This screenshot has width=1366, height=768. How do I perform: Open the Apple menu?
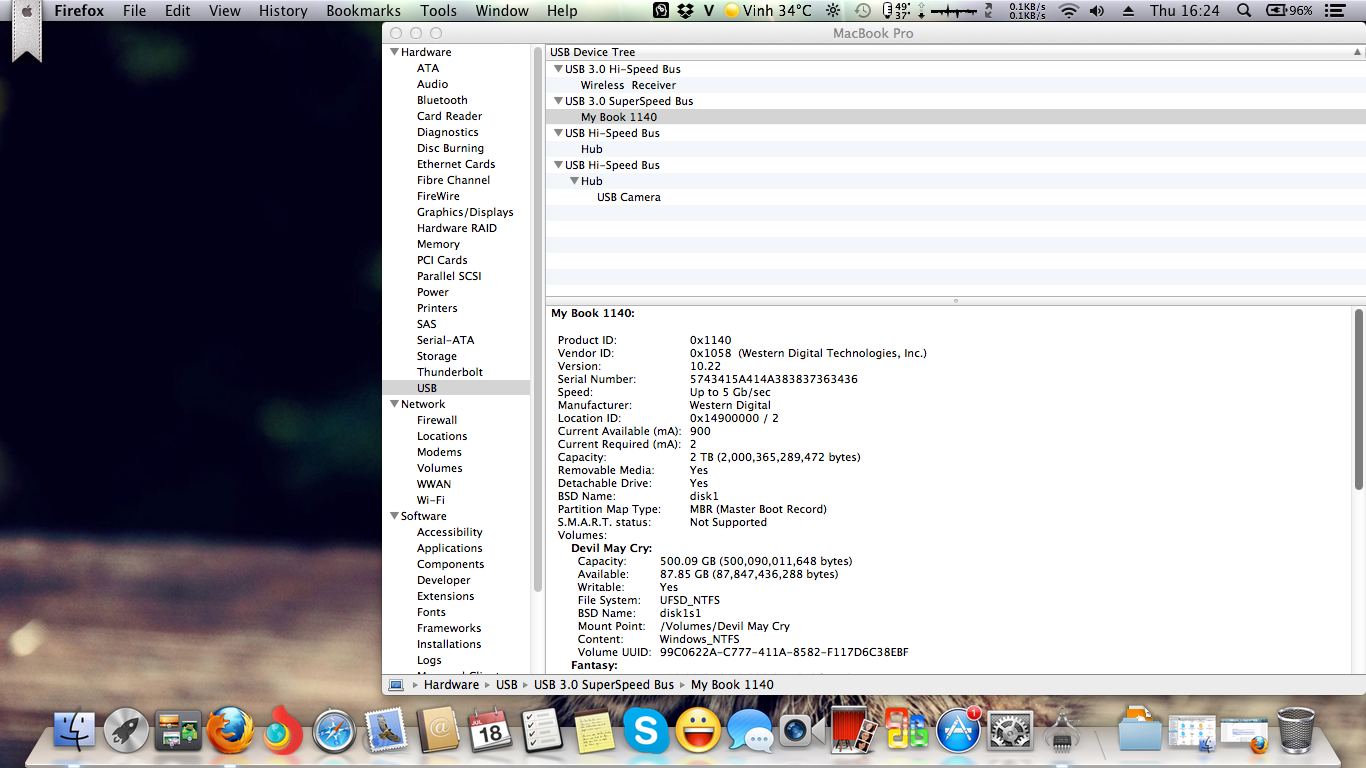(25, 11)
